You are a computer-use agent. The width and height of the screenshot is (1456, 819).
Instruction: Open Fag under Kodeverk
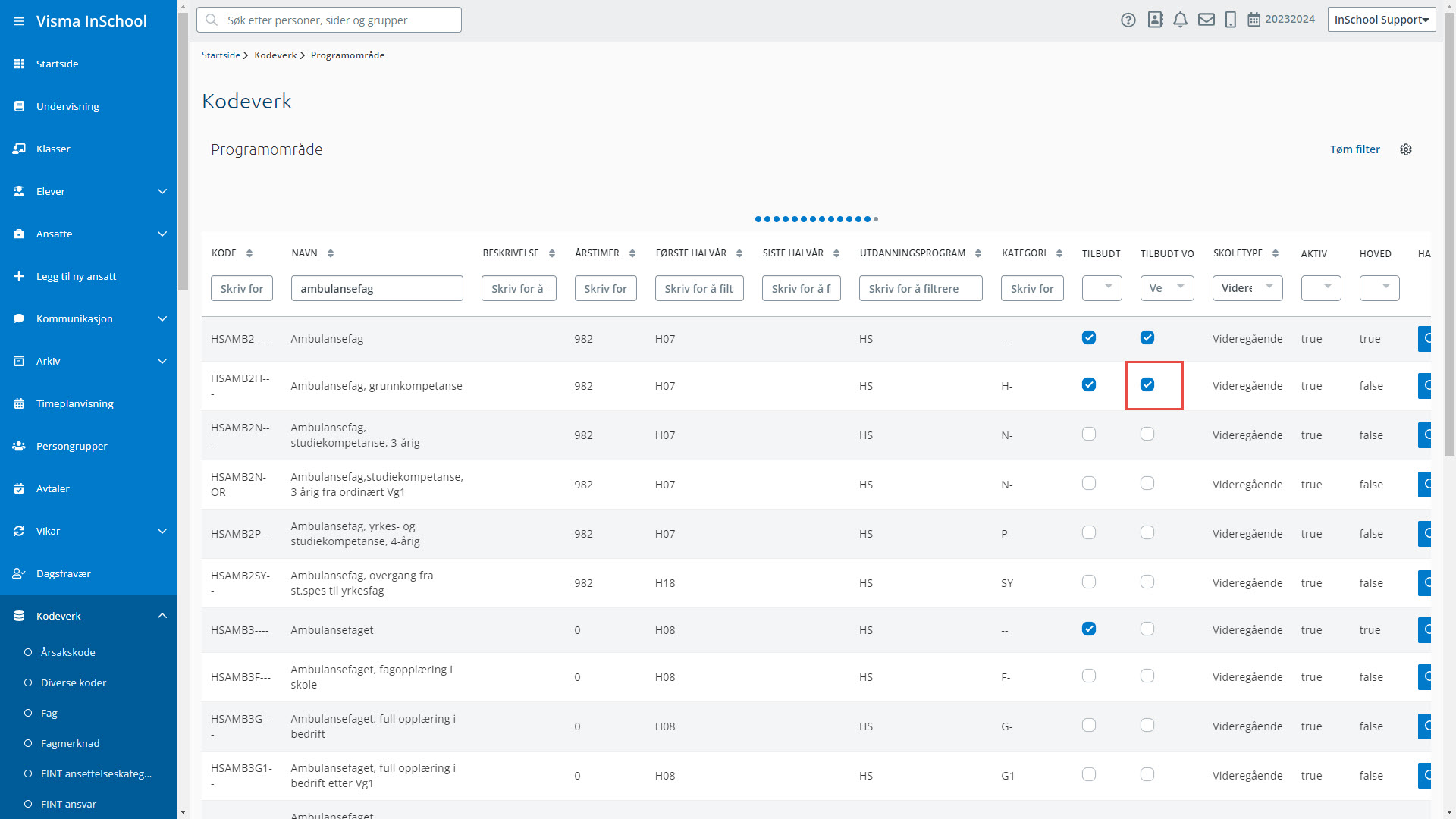49,713
